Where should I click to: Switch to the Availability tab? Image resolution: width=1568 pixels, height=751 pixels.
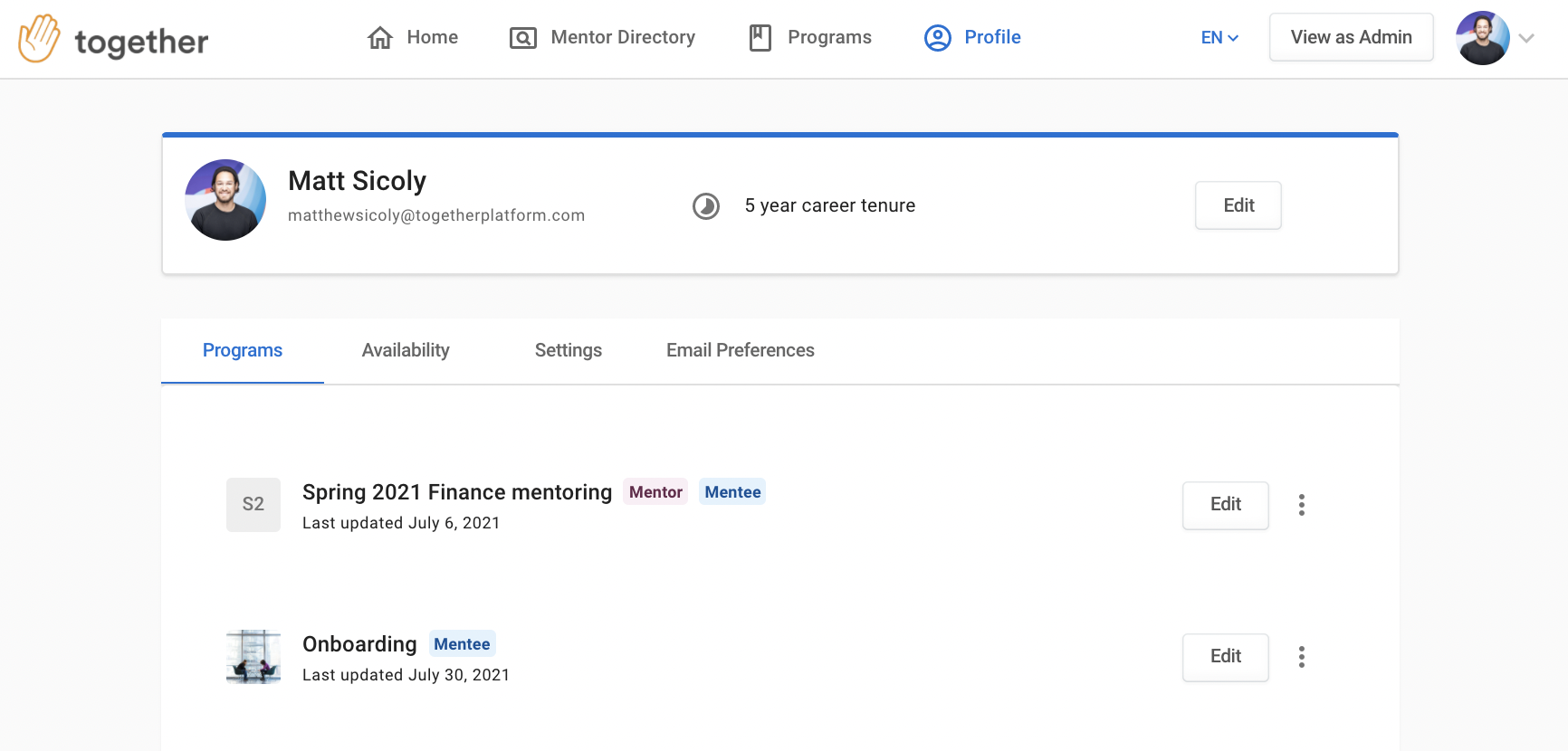click(406, 350)
